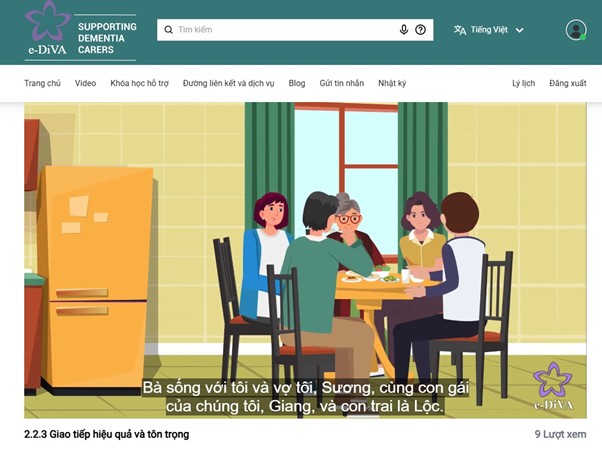Open Đường liên kết và dịch vụ
Viewport: 602px width, 449px height.
coord(228,83)
